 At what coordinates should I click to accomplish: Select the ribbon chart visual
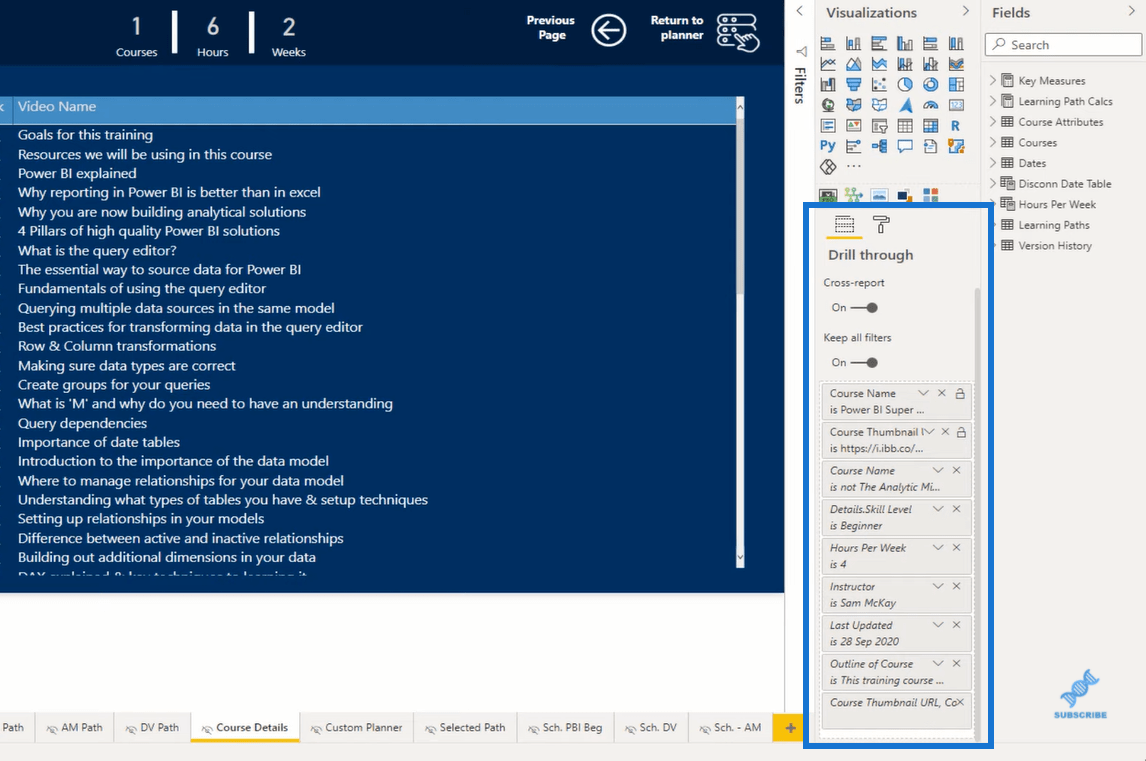pos(956,64)
